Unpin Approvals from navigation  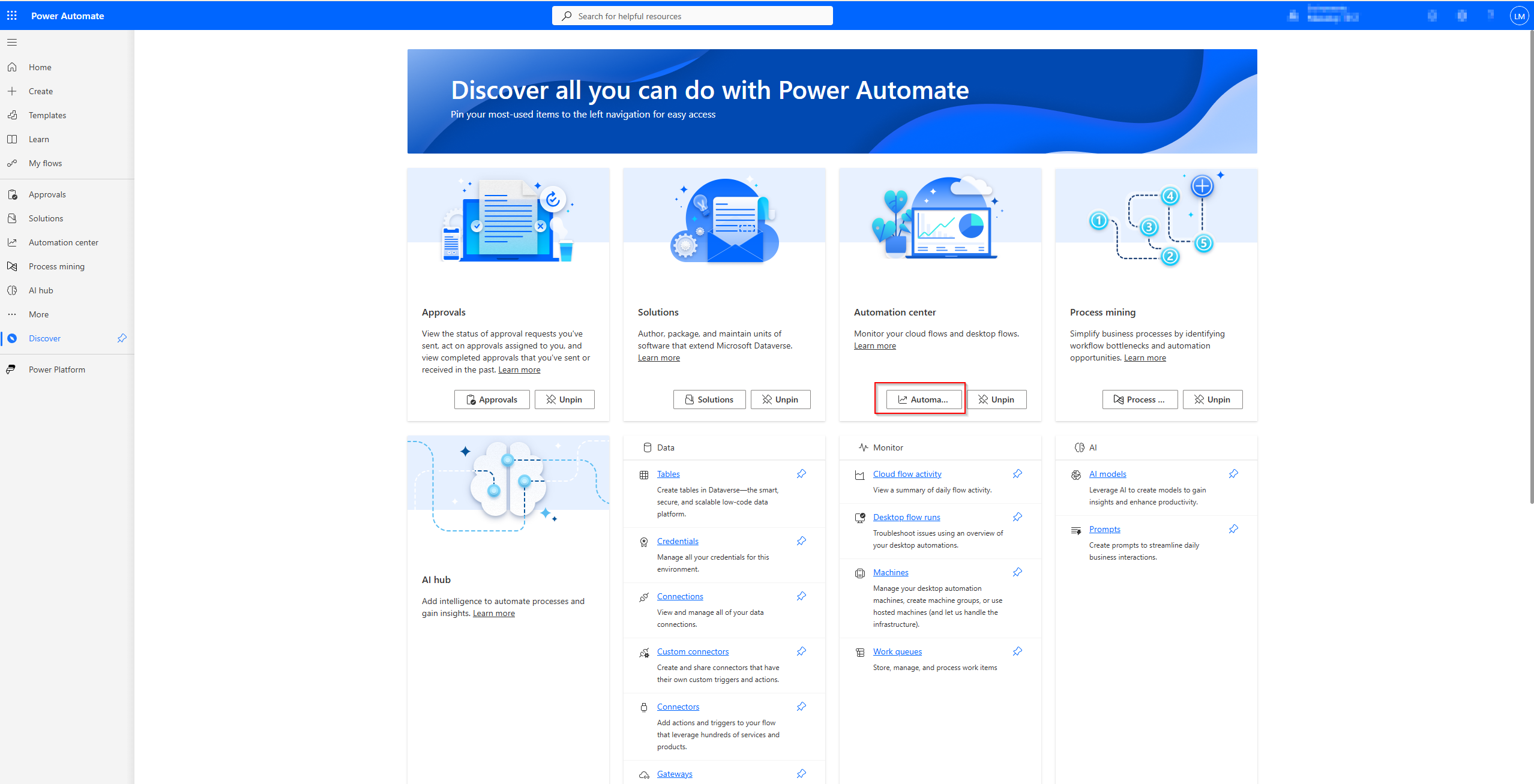[x=564, y=399]
